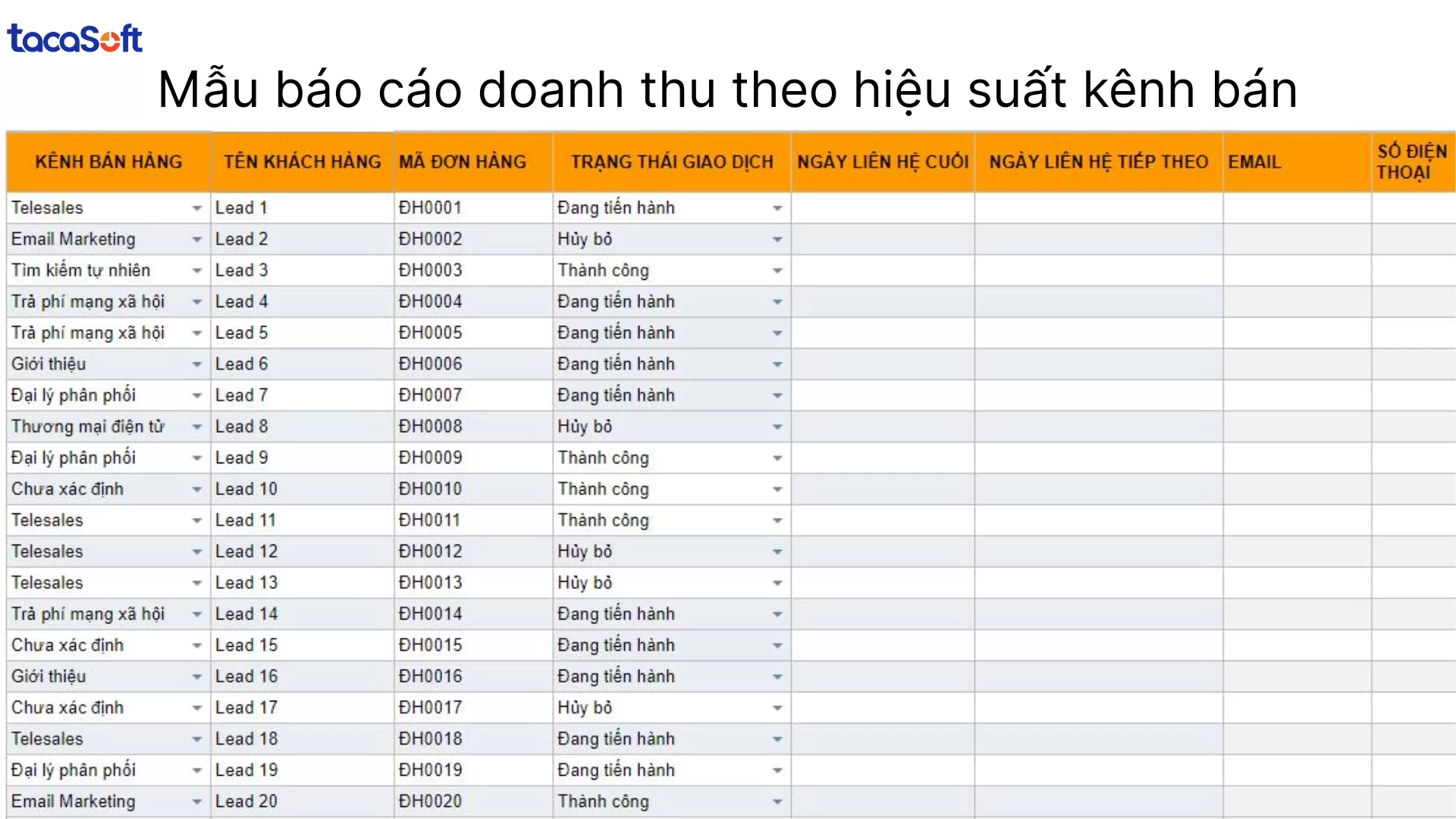Image resolution: width=1456 pixels, height=819 pixels.
Task: Click the NGÀY LIÊN HỆ TIẾP THEO cell for Lead 16
Action: tap(1097, 676)
